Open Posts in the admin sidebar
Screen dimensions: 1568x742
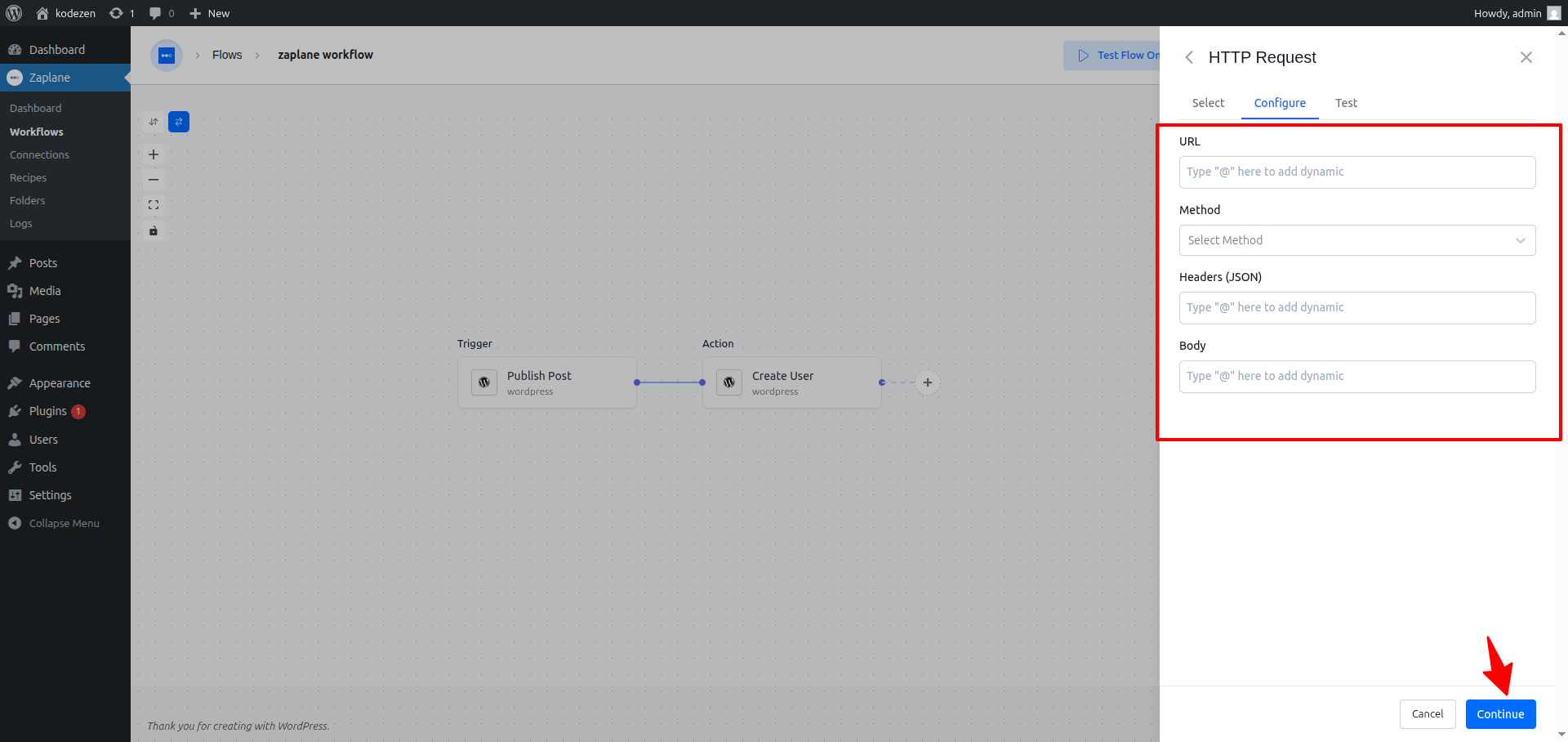[x=65, y=263]
